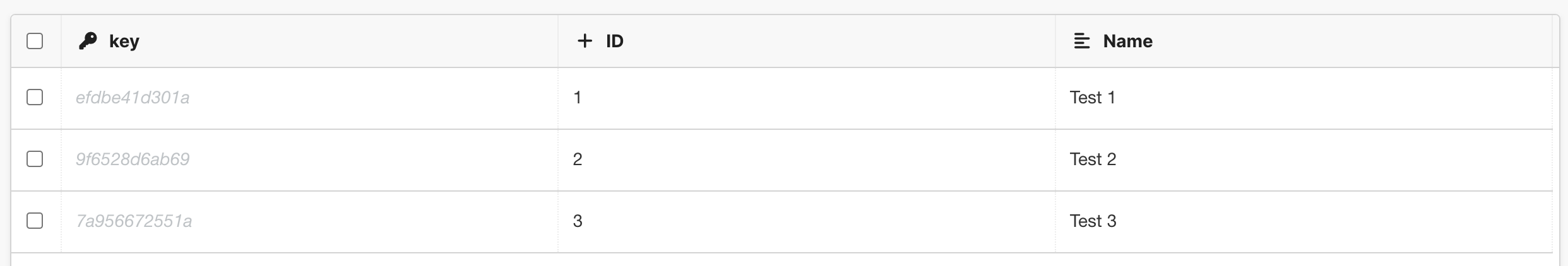Edit the Name cell Test 1
Screen dimensions: 1568x266
[x=1092, y=98]
